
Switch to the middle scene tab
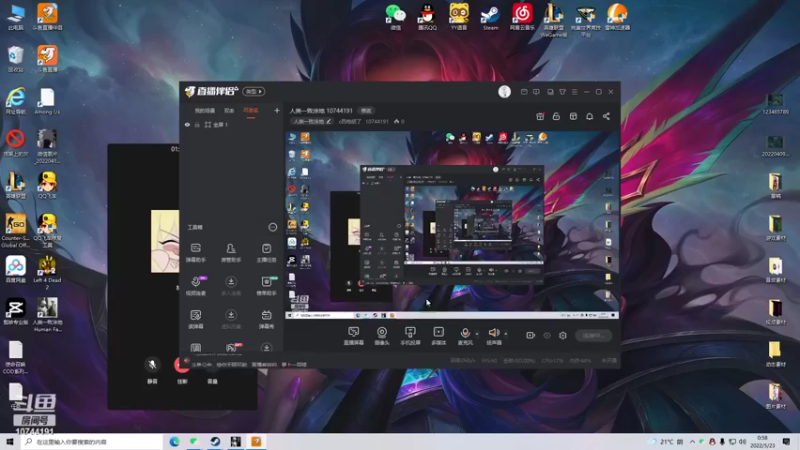point(229,110)
